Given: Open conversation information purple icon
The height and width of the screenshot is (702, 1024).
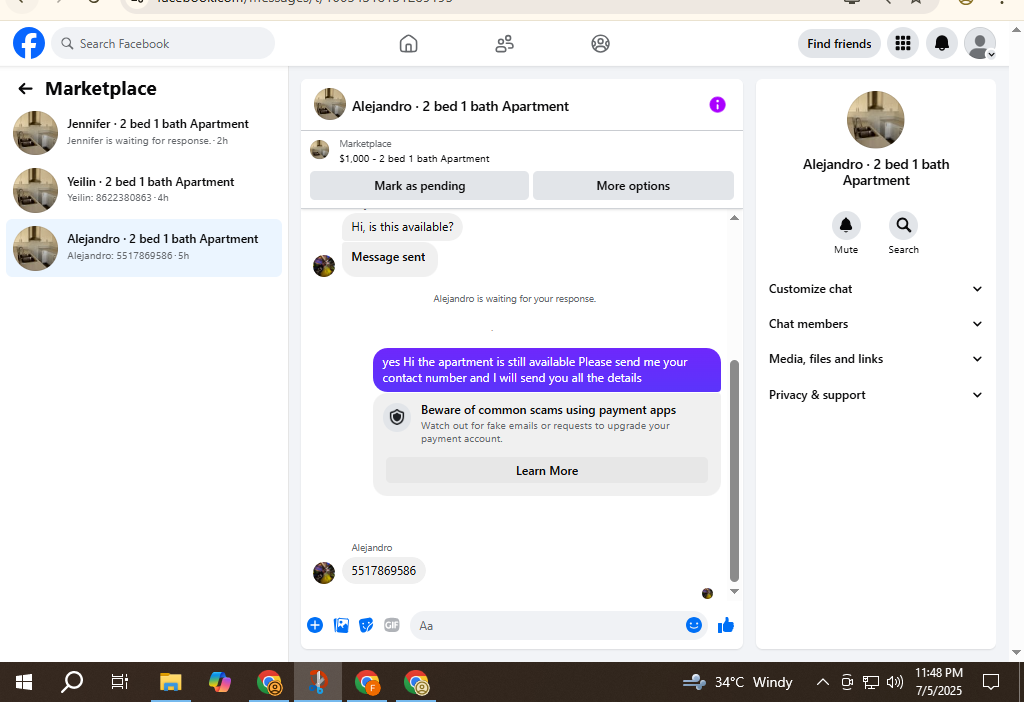Looking at the screenshot, I should [x=717, y=105].
